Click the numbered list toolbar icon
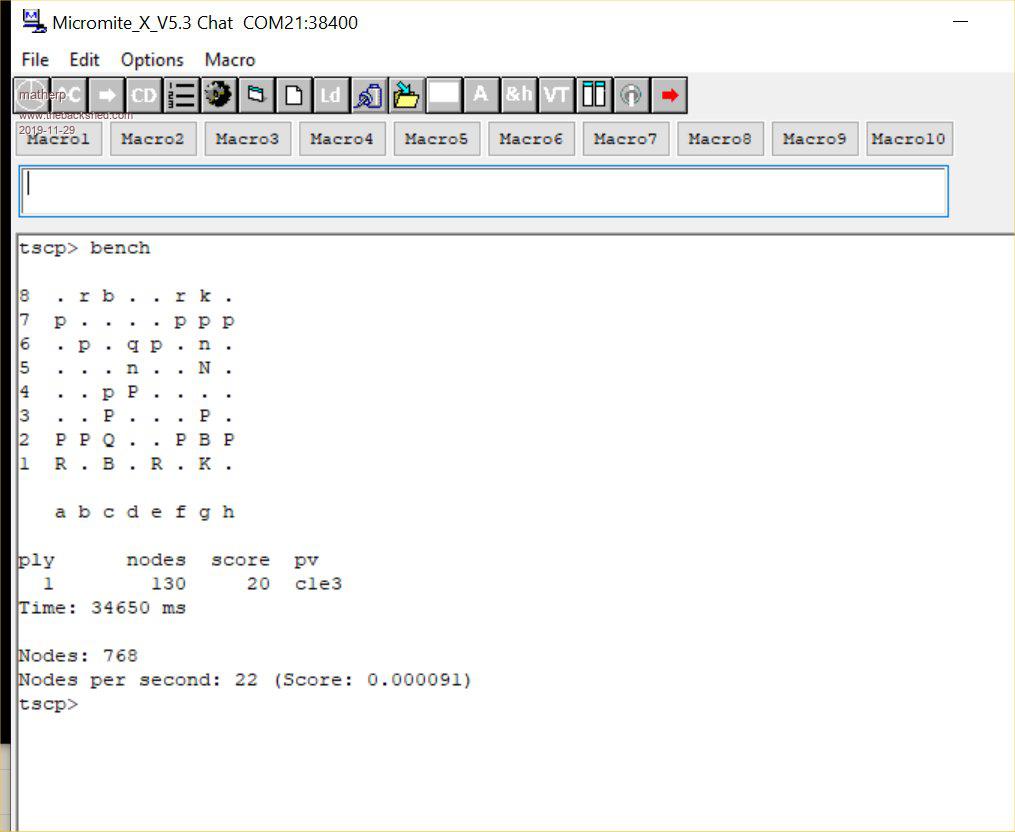The height and width of the screenshot is (832, 1015). (x=181, y=95)
